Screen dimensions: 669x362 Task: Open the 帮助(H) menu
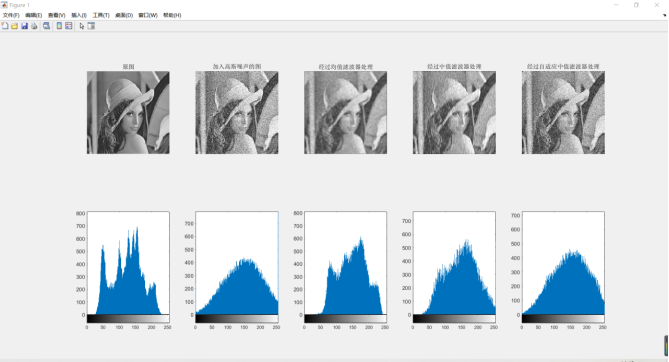click(172, 15)
